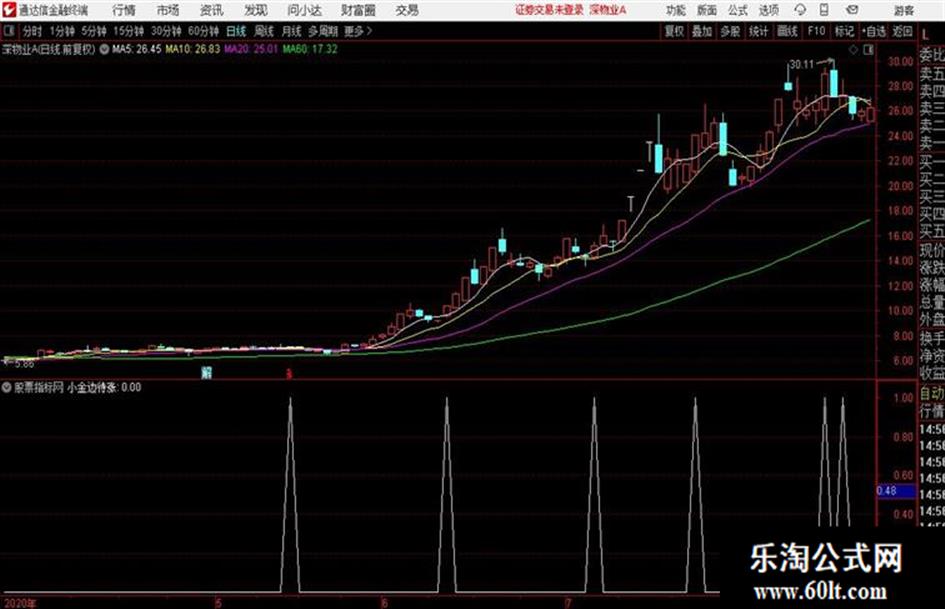Open the sub-chart 股票指标网 settings circle icon

(x=7, y=387)
